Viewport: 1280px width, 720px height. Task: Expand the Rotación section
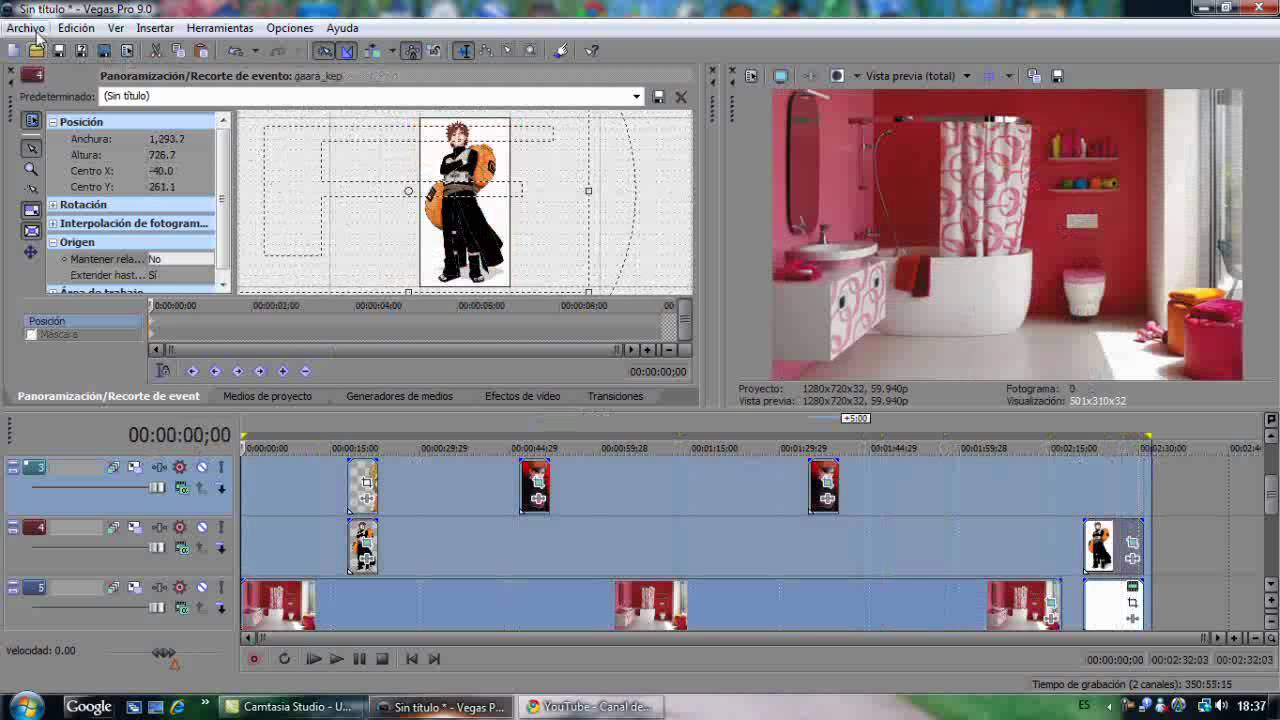(52, 205)
